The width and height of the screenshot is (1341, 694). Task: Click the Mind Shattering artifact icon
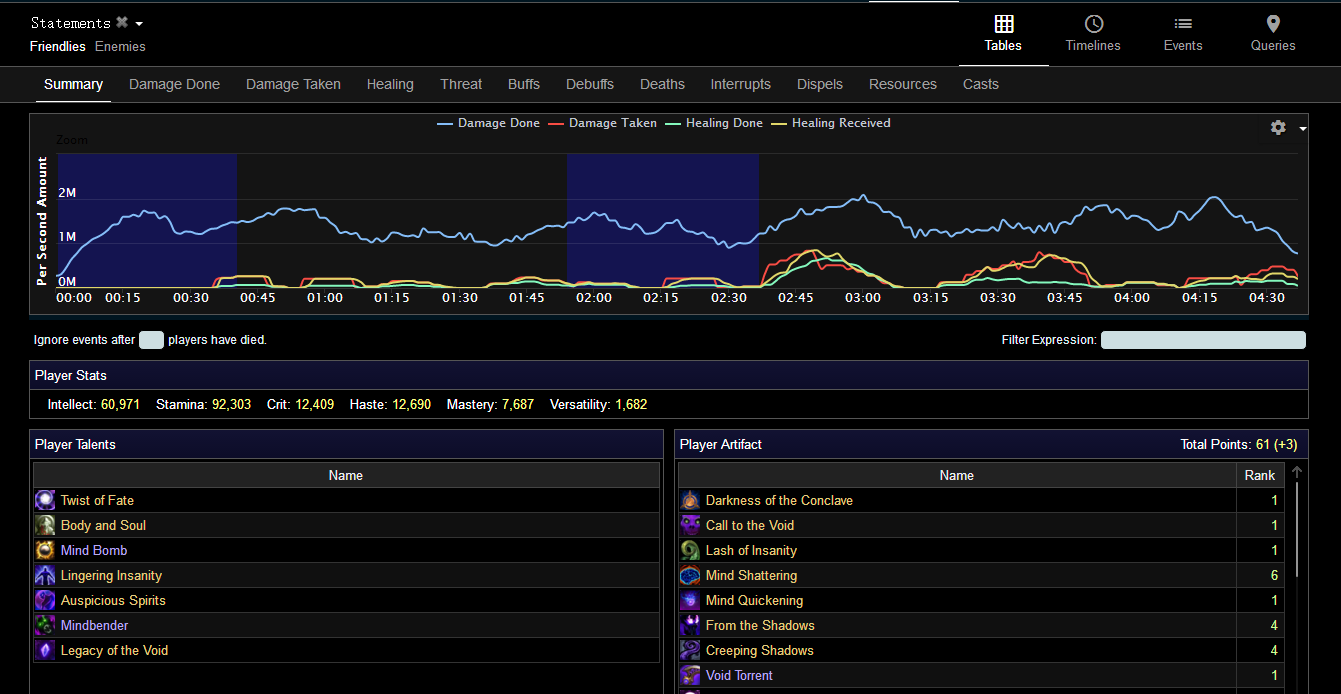click(x=690, y=575)
